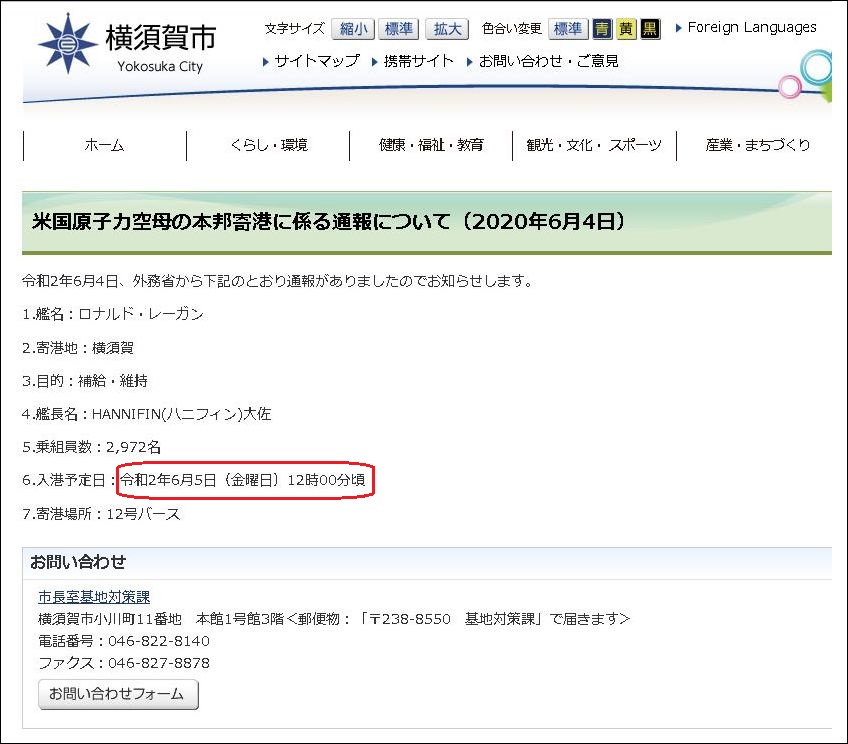Reset text size with 標準 button
Viewport: 848px width, 744px height.
click(x=399, y=29)
